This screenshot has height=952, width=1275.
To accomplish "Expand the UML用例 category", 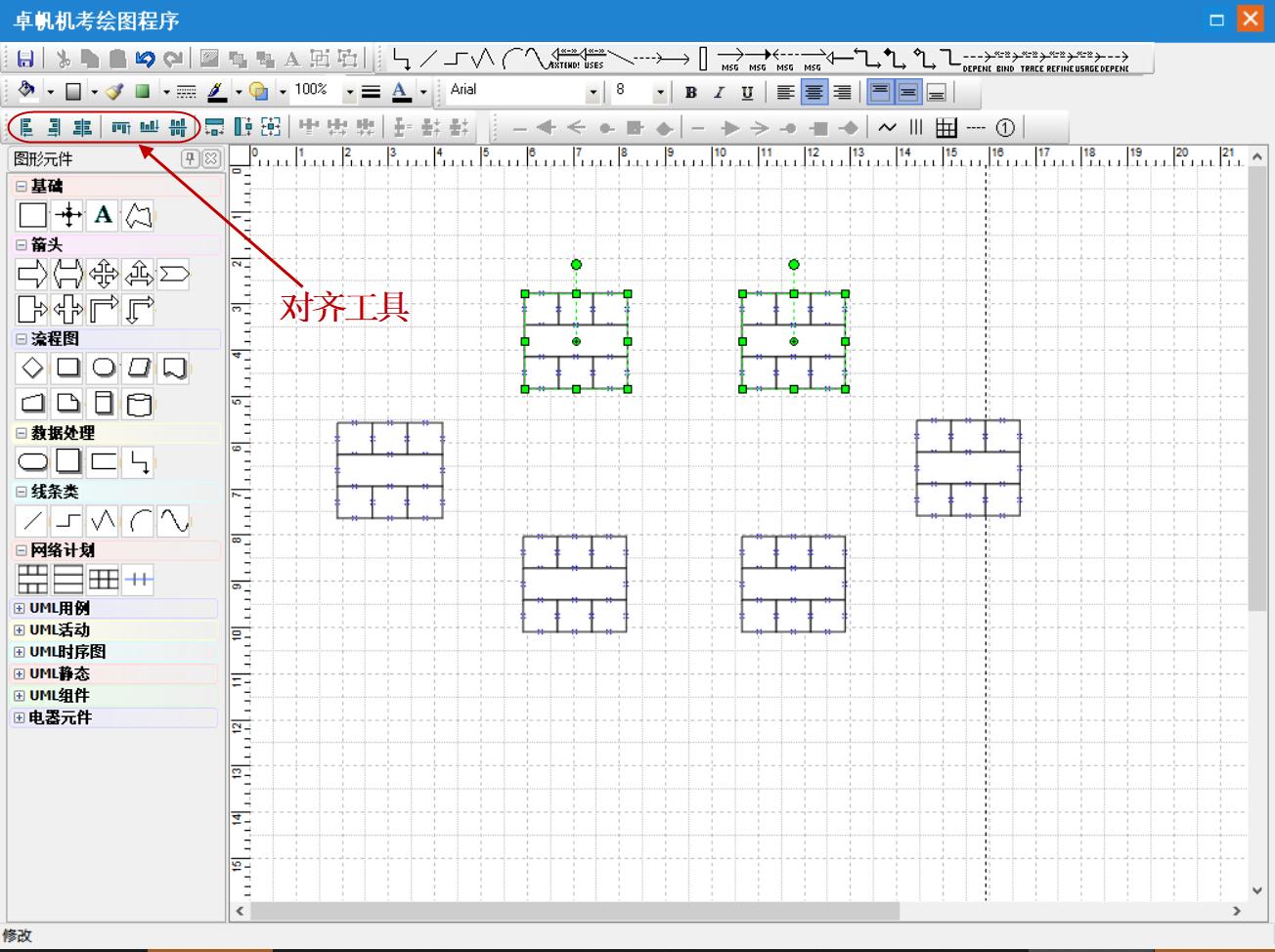I will (19, 608).
